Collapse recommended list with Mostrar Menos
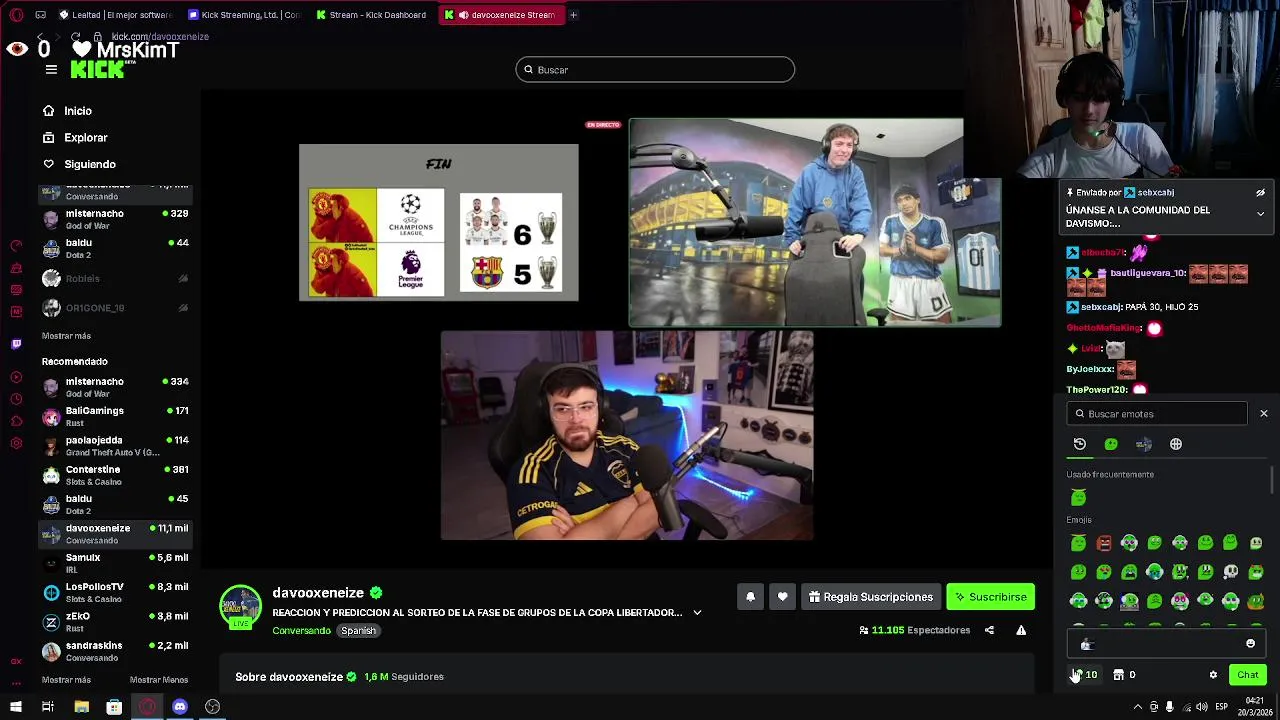This screenshot has height=720, width=1280. (x=158, y=680)
